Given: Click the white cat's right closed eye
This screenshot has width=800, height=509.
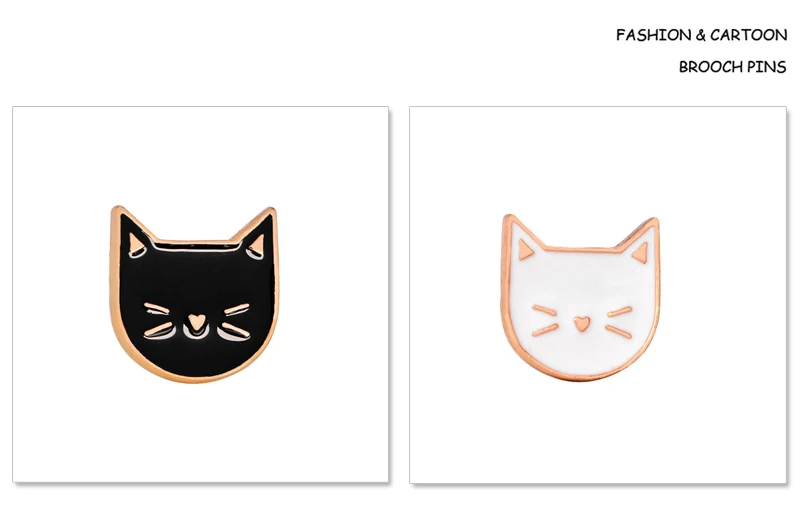Looking at the screenshot, I should click(620, 312).
